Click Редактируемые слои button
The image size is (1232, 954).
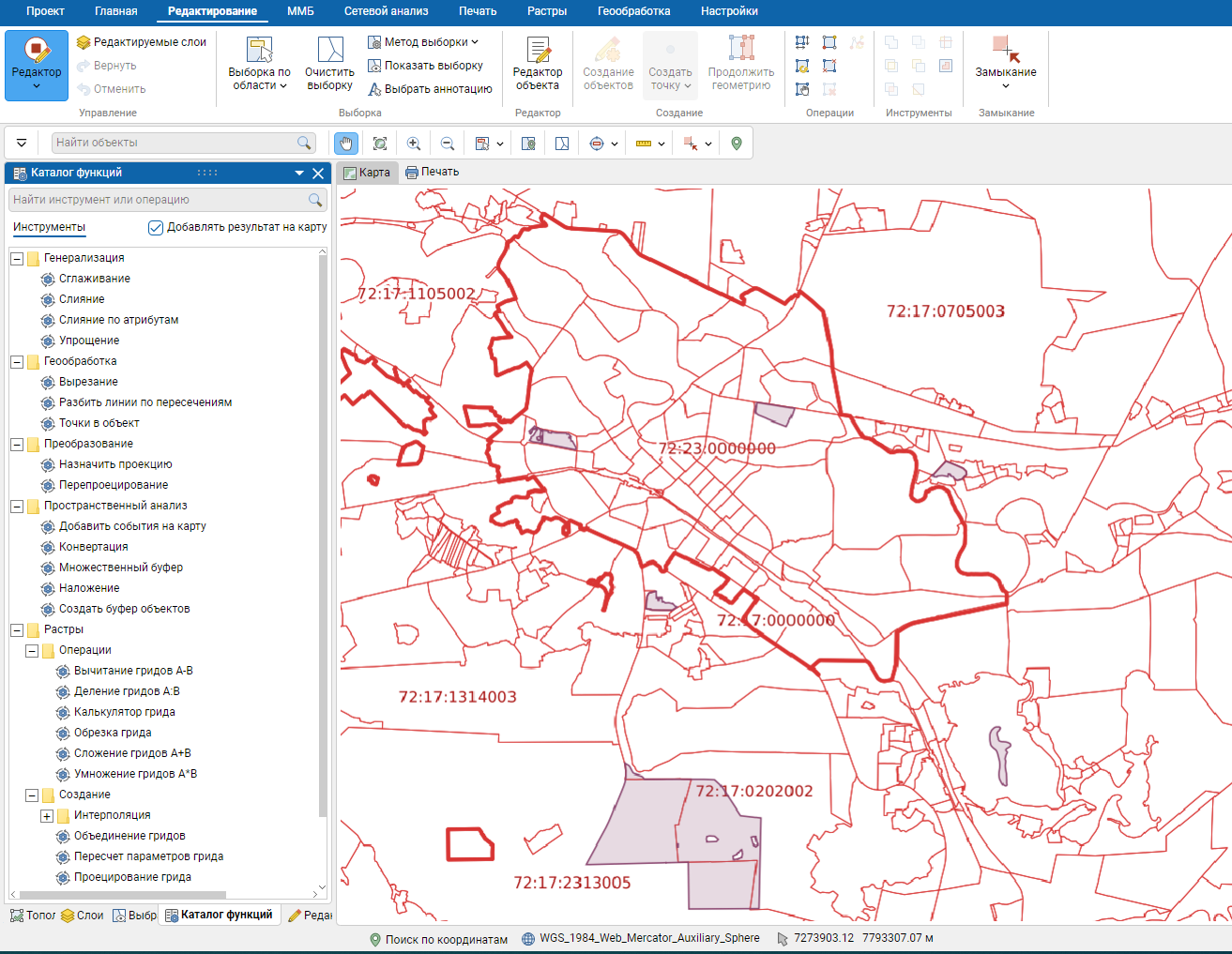click(142, 42)
